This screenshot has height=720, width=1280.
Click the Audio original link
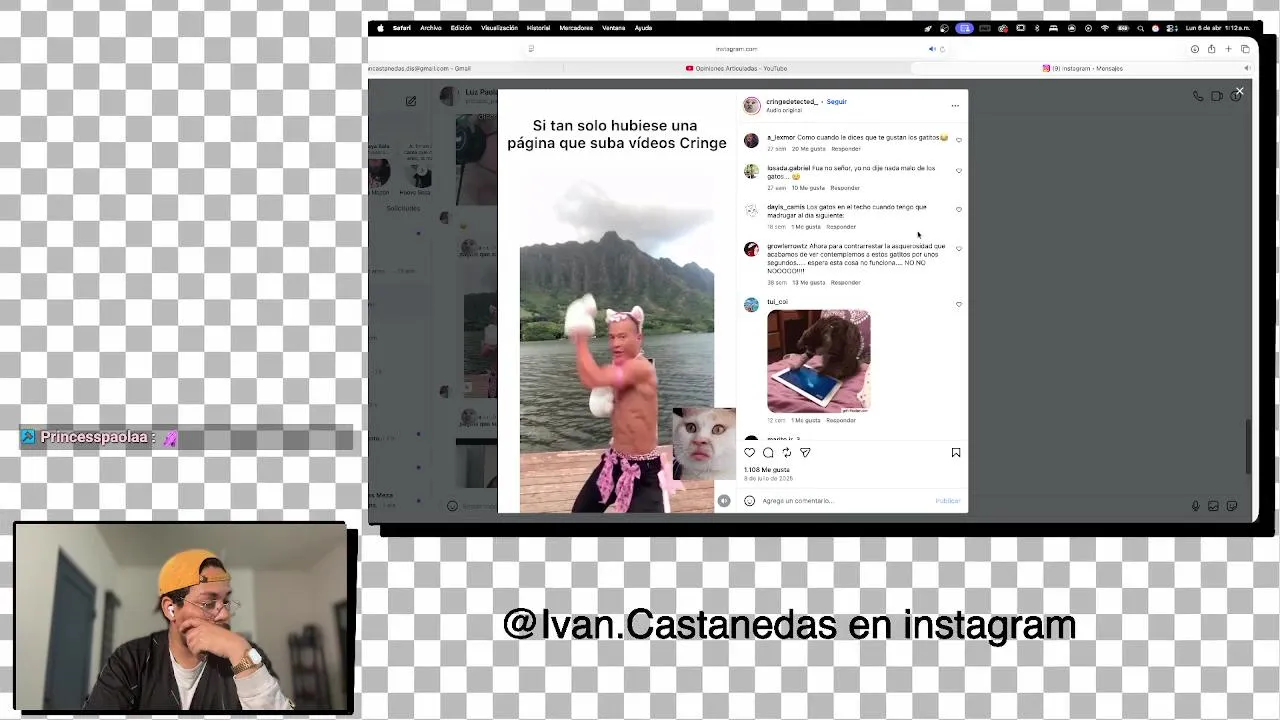tap(784, 110)
